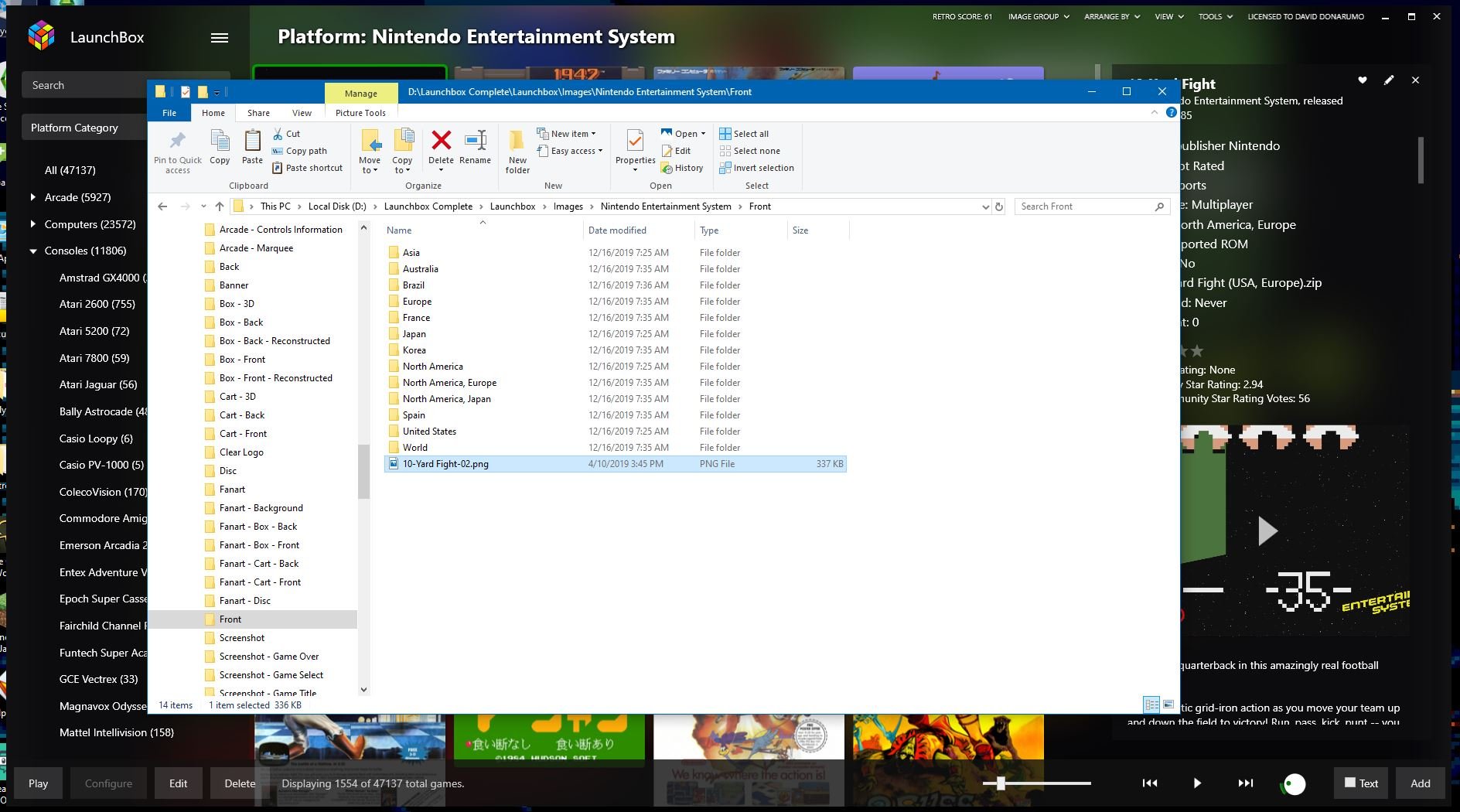The width and height of the screenshot is (1460, 812).
Task: Open the Arrange By dropdown
Action: 1112,16
